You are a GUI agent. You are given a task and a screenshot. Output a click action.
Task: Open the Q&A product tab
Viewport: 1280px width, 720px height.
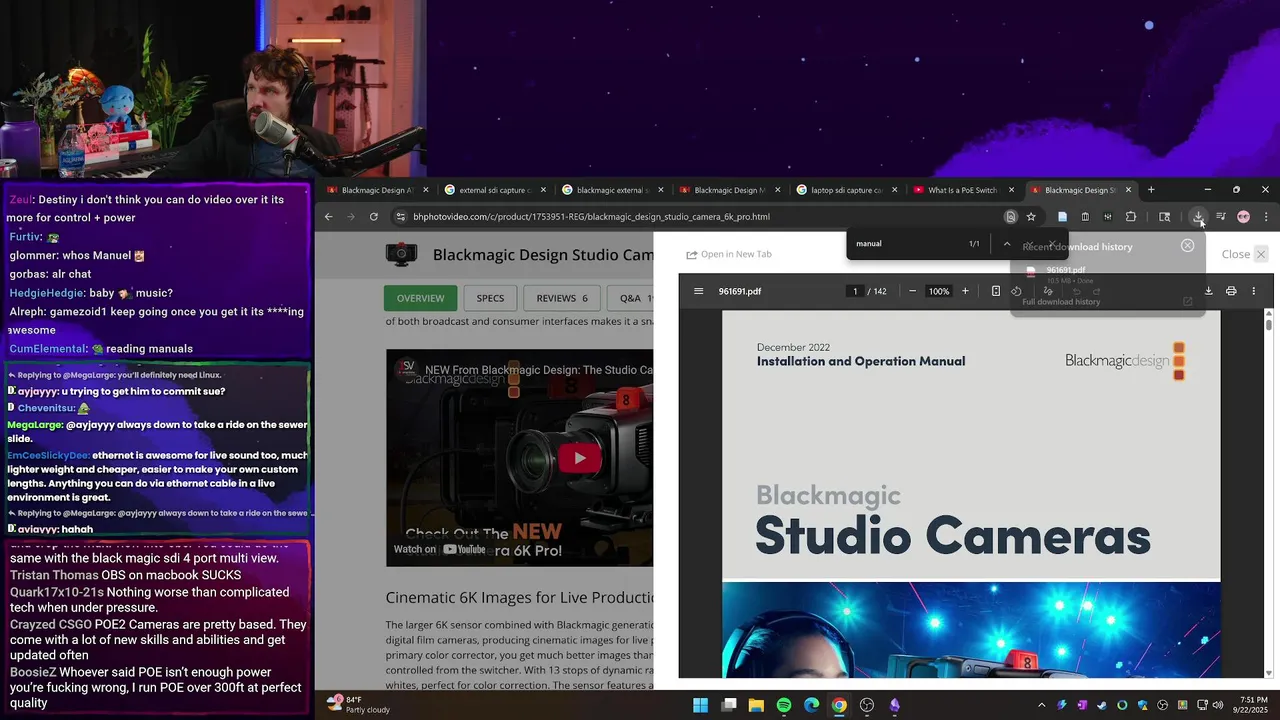630,298
